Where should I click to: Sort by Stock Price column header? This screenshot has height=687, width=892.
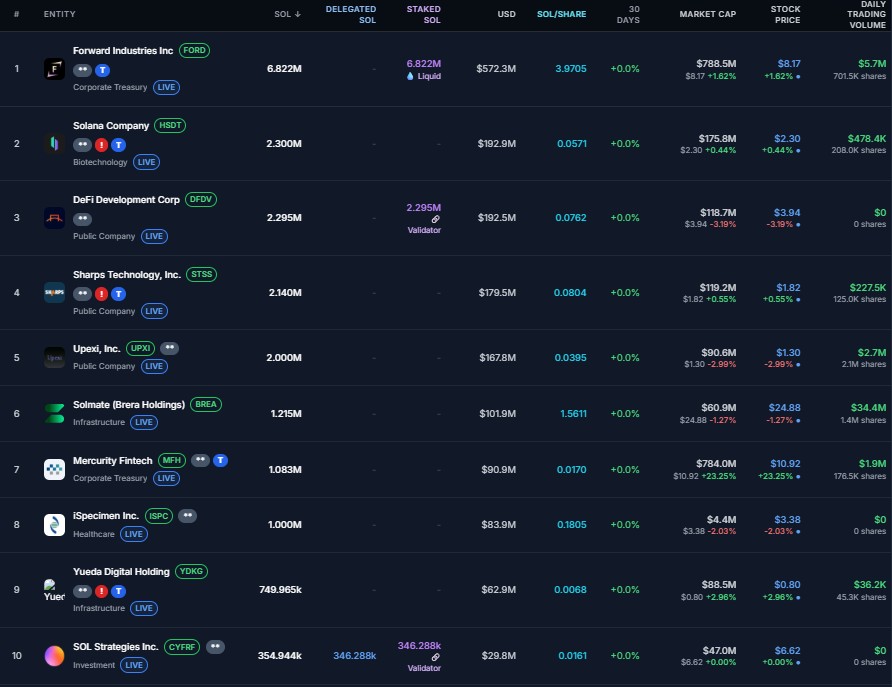tap(785, 14)
